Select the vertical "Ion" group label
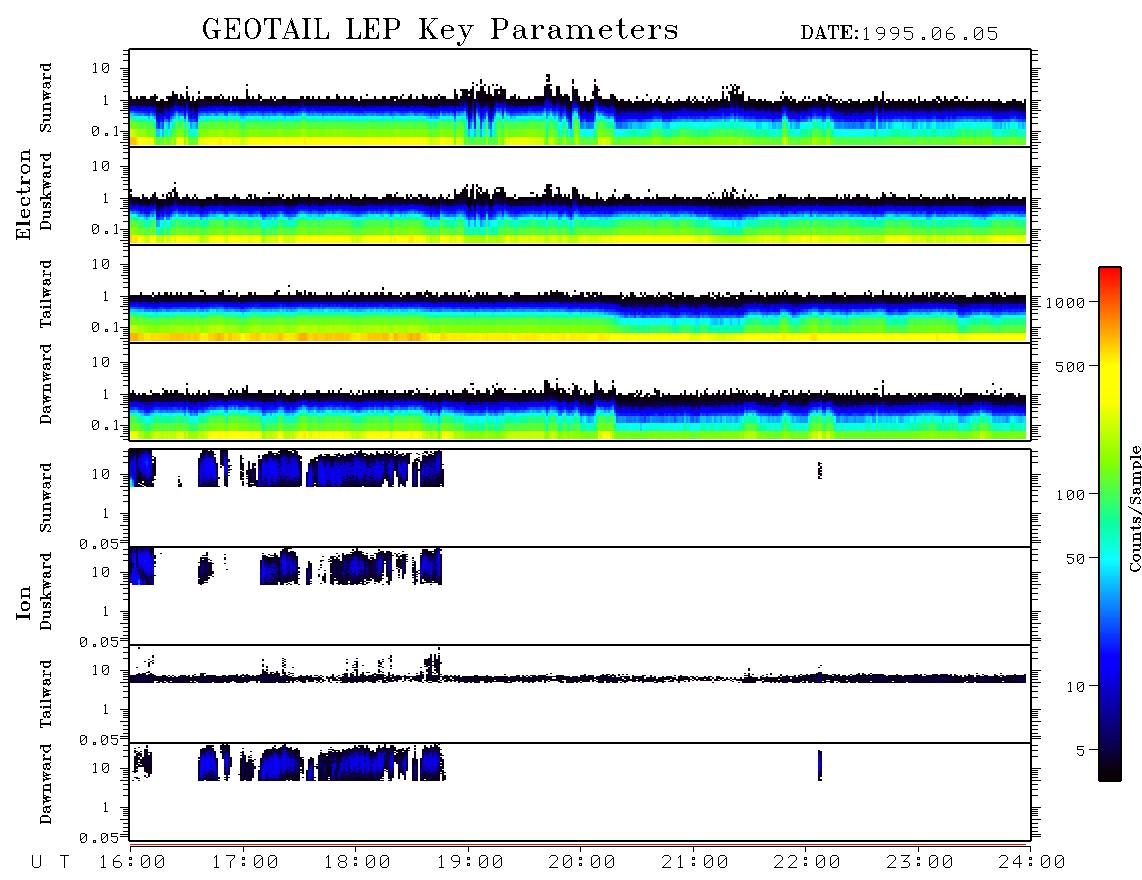 click(23, 602)
